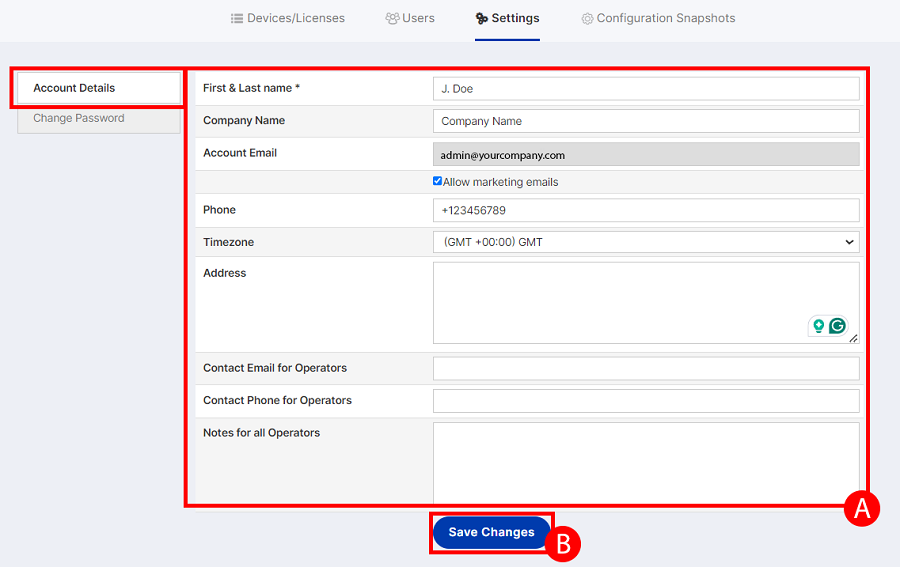
Task: Click the Grammarly G icon in Address field
Action: [x=837, y=326]
